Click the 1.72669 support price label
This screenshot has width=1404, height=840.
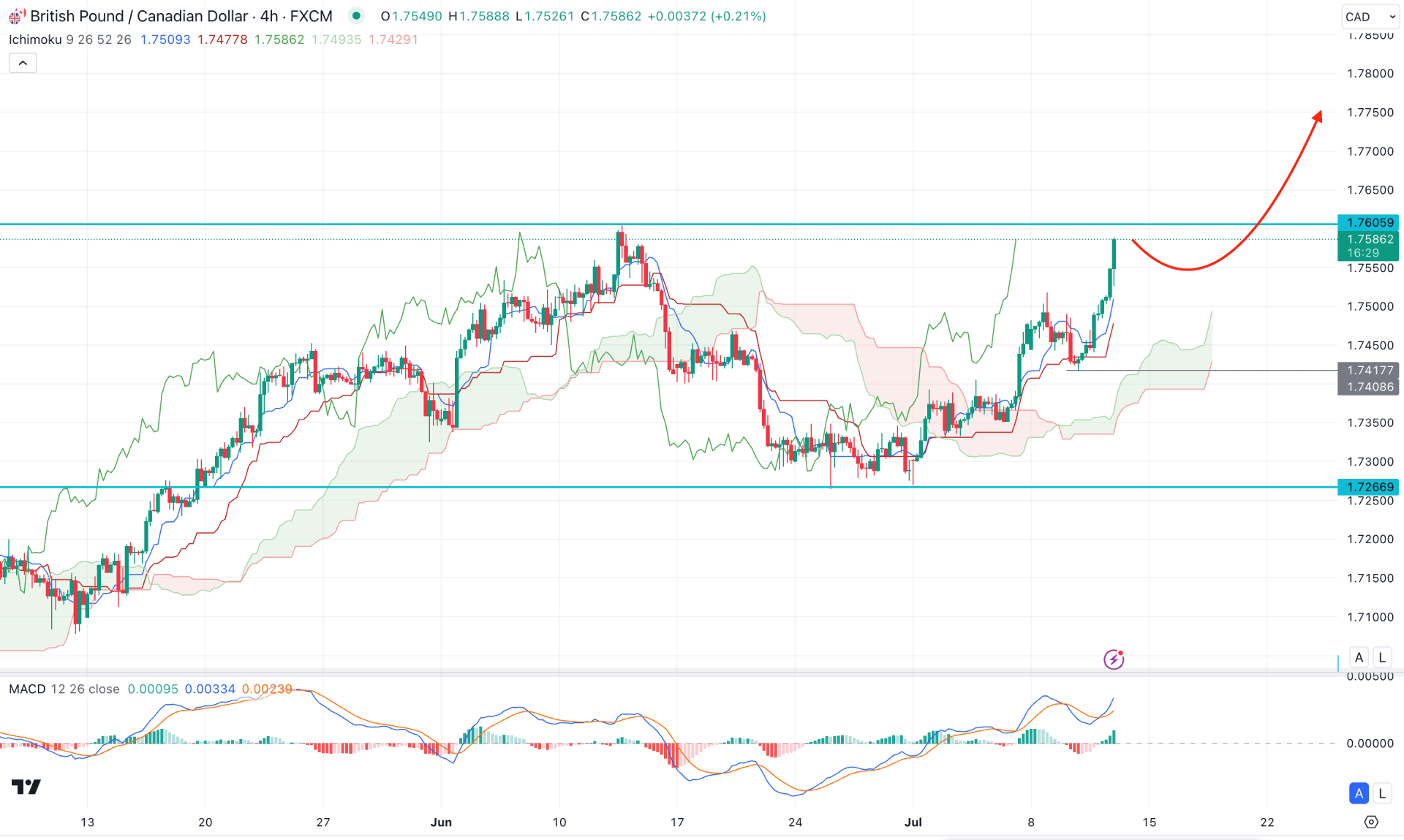(x=1368, y=487)
